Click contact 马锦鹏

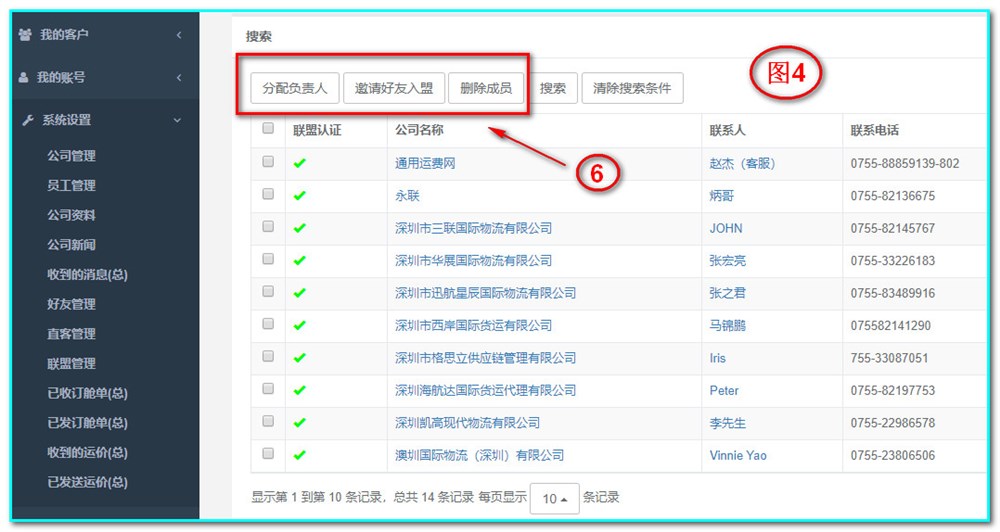[x=728, y=326]
